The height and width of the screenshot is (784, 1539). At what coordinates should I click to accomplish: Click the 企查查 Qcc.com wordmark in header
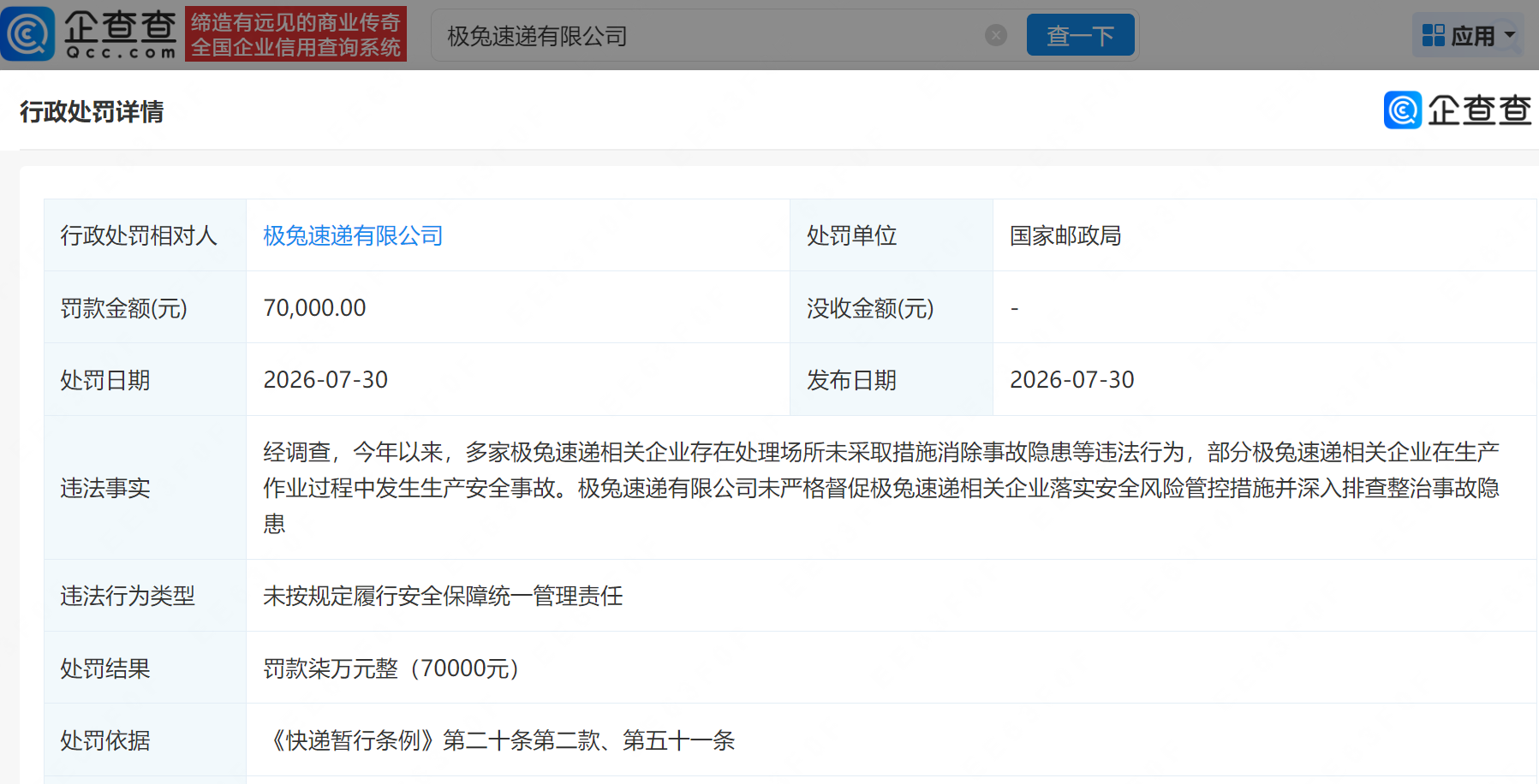[x=121, y=34]
